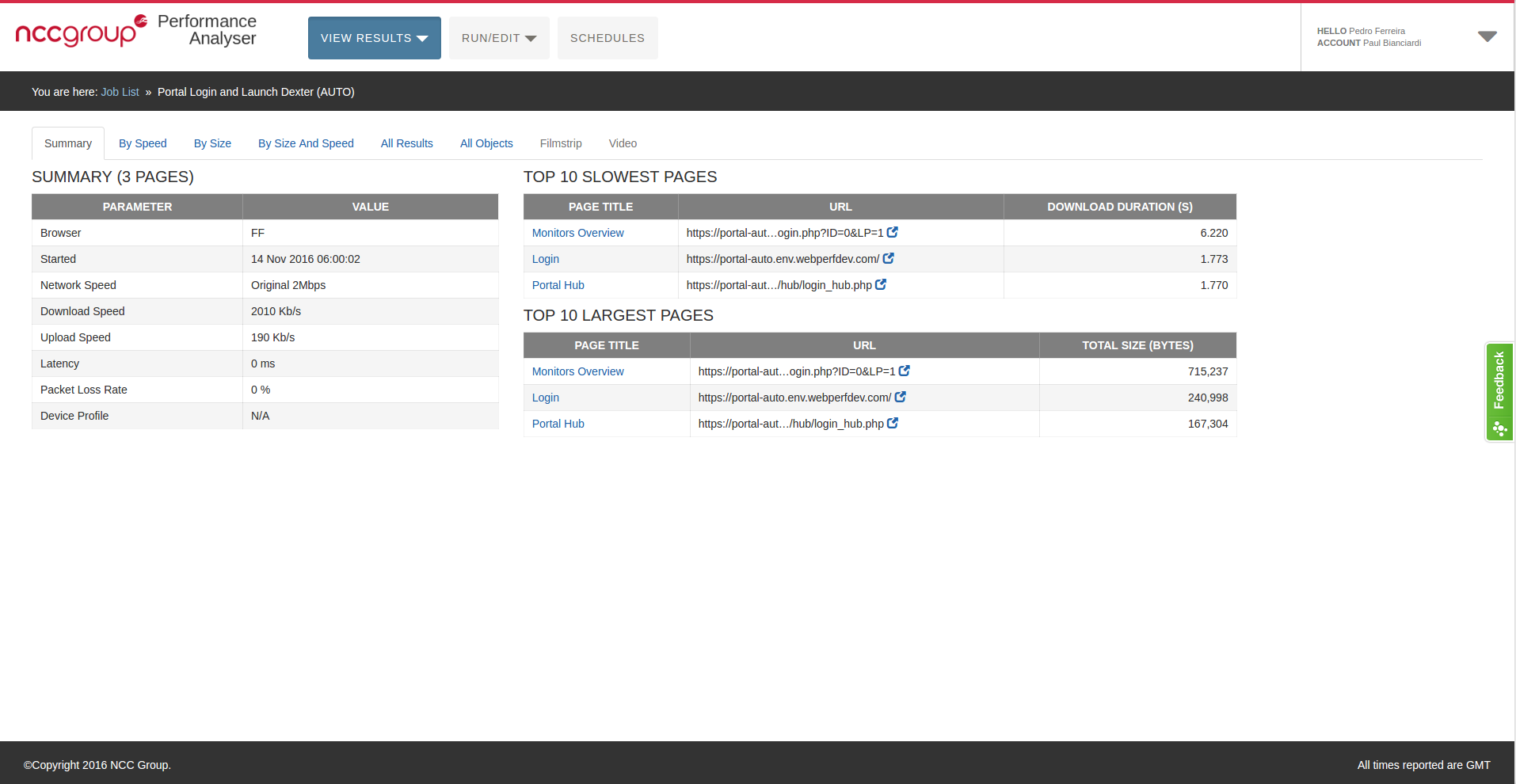
Task: Click the '14 Nov 2016 06:00:02' started value
Action: click(x=306, y=259)
